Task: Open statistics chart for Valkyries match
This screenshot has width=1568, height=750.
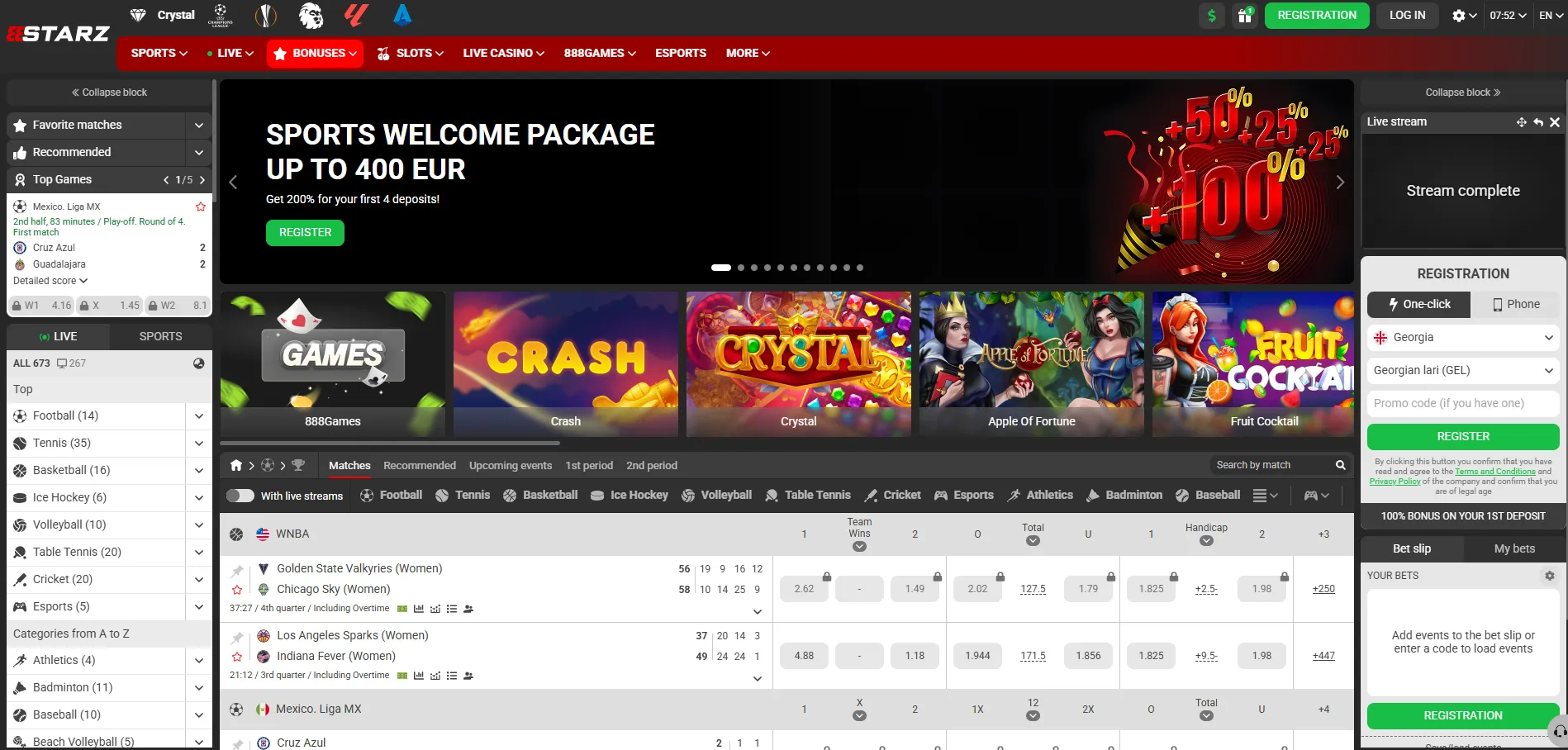Action: click(419, 609)
